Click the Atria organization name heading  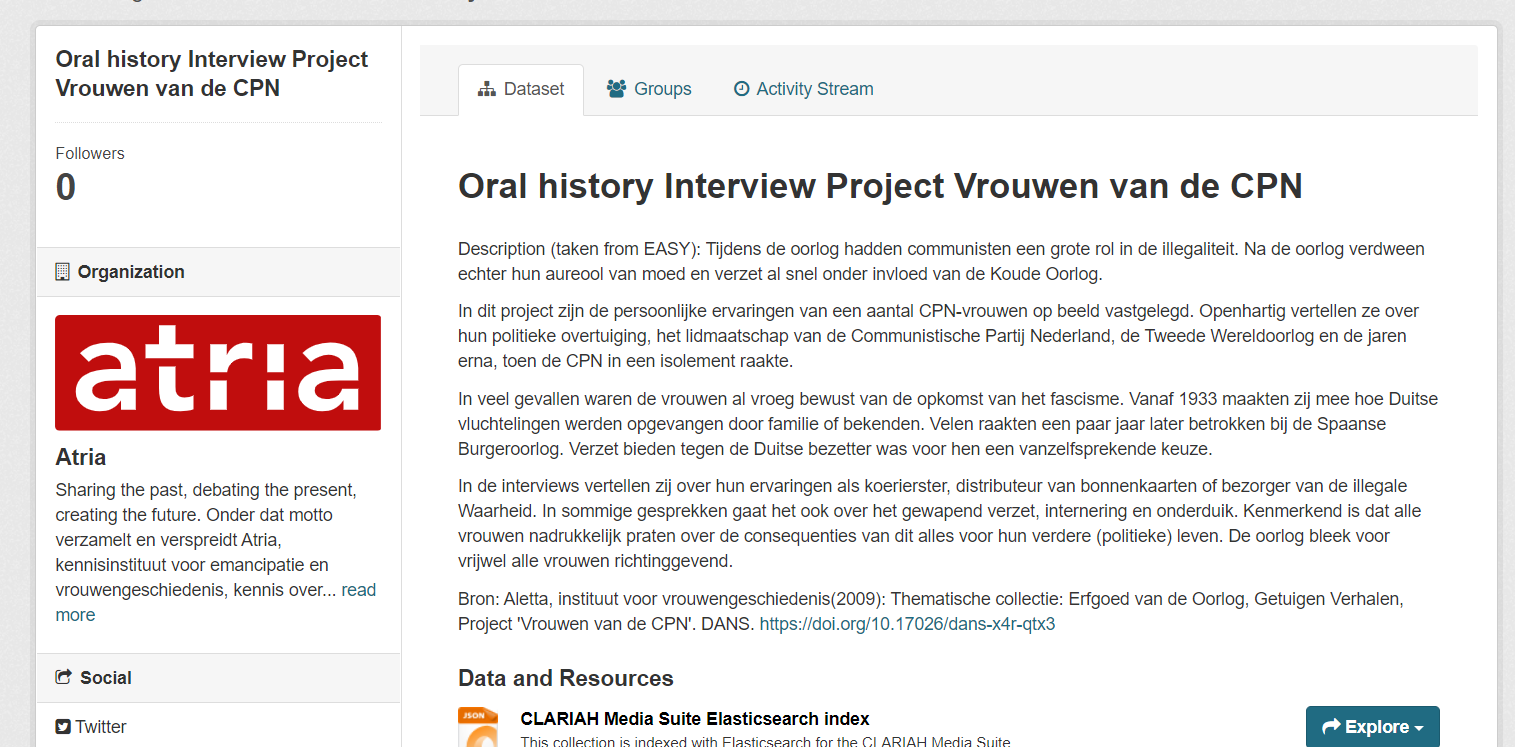coord(81,457)
